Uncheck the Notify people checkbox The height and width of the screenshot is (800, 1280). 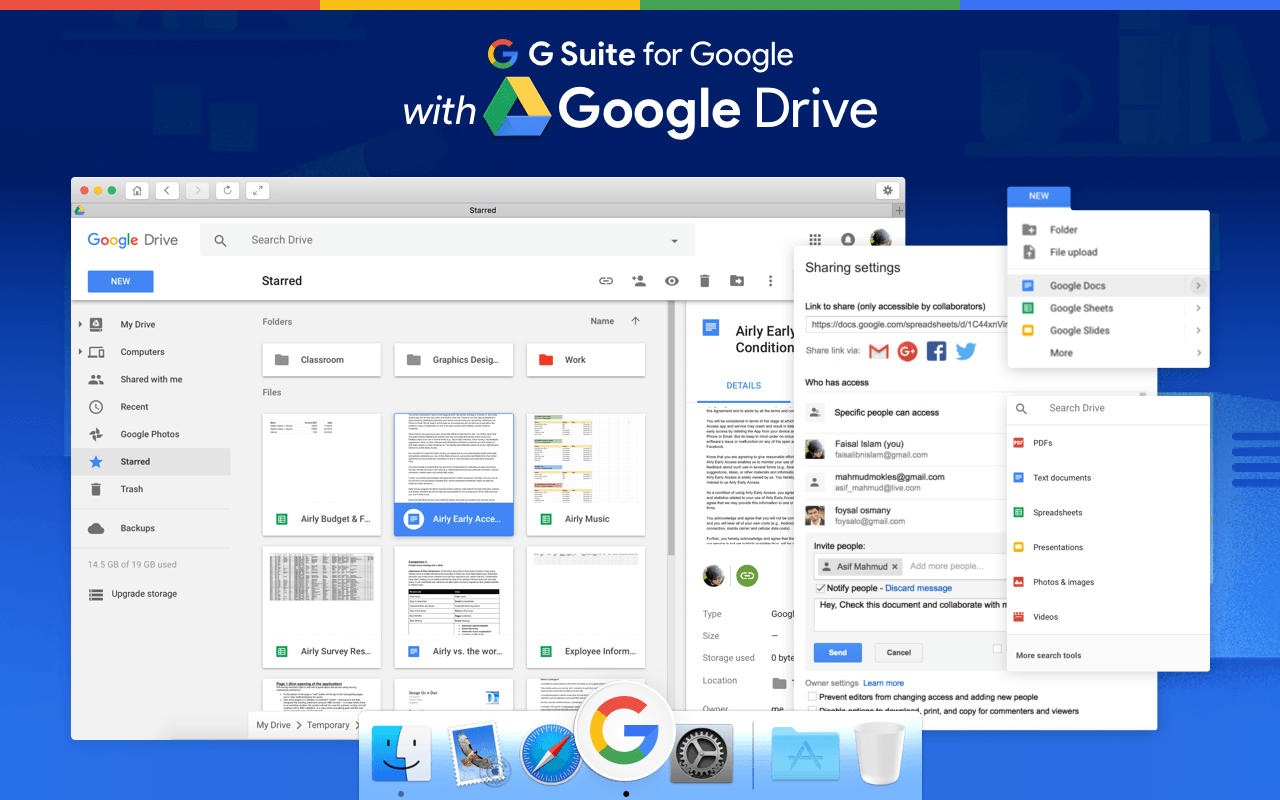[x=820, y=588]
